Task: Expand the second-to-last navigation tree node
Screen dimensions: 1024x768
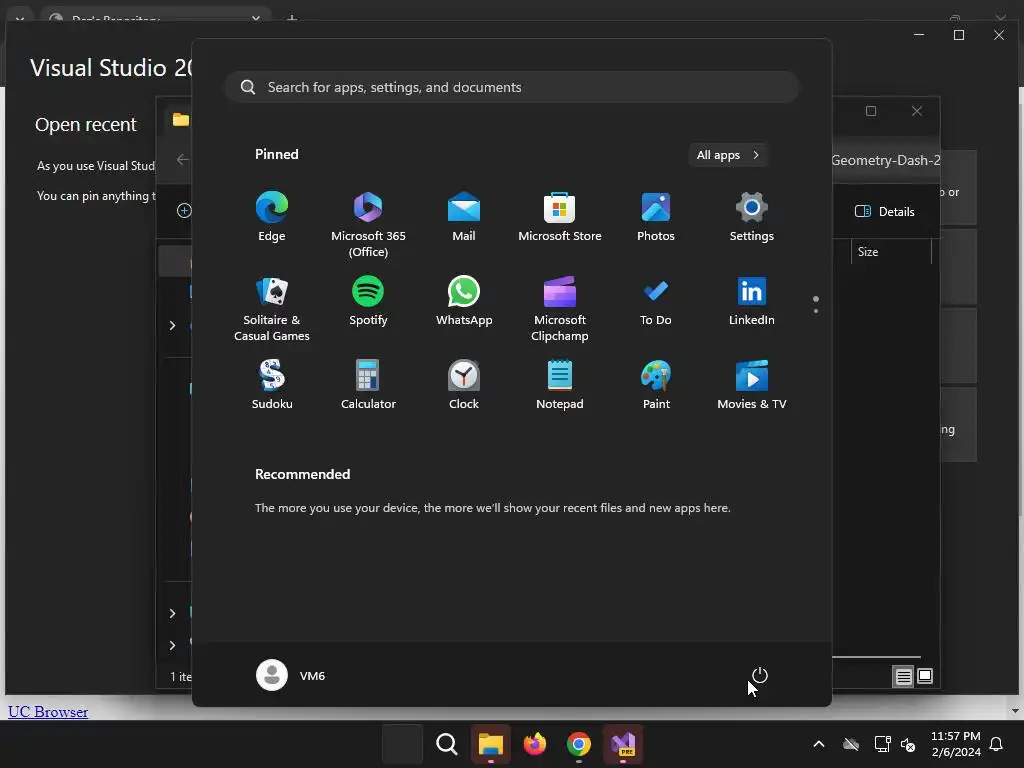Action: 172,613
